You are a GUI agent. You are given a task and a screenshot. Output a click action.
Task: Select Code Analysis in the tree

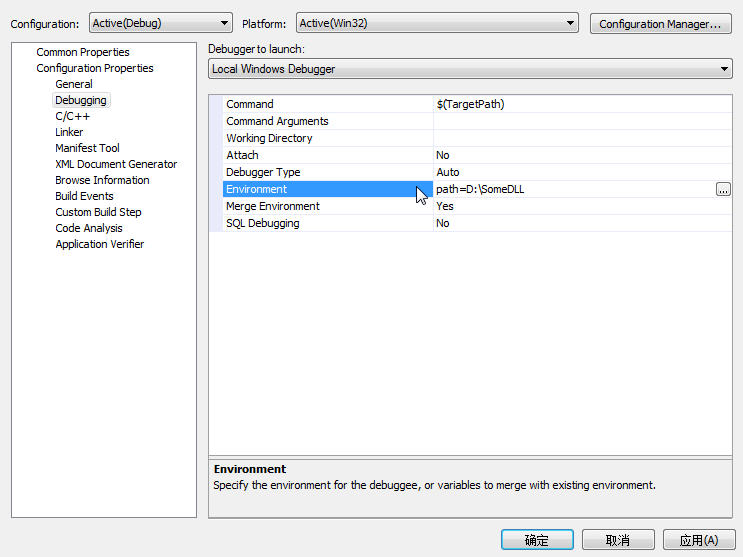89,228
